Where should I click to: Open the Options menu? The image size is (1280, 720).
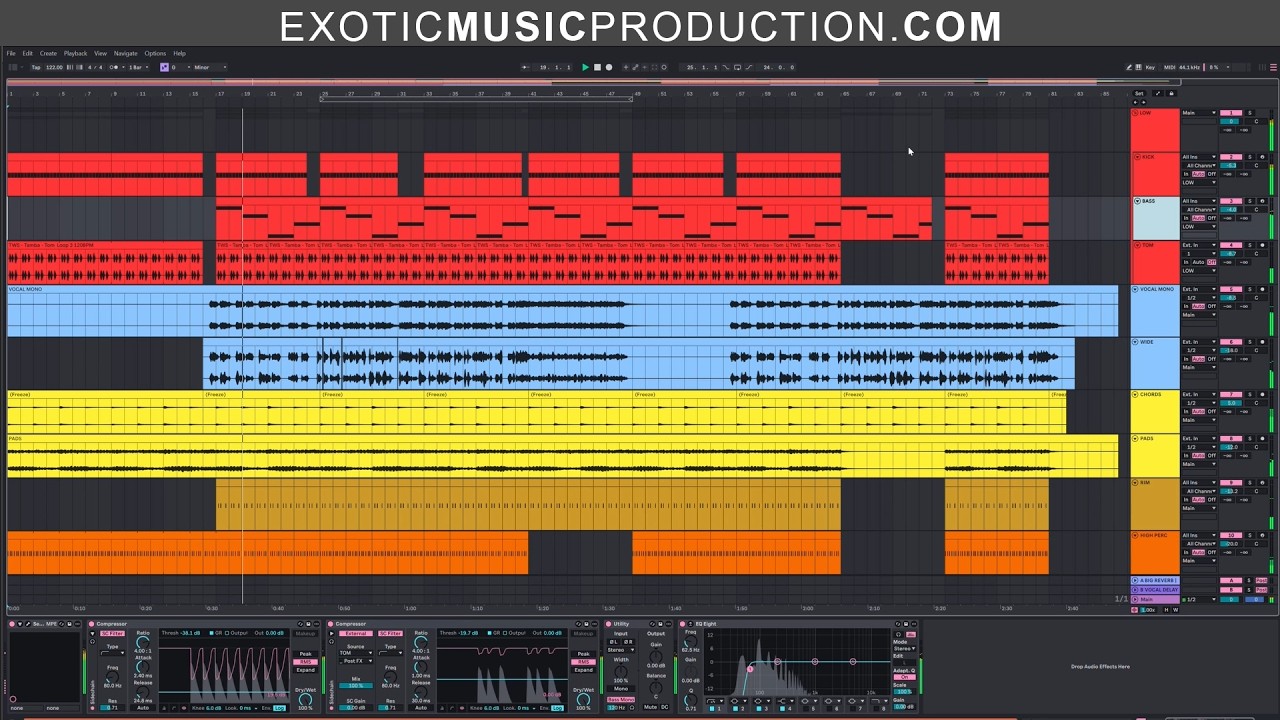pos(155,53)
